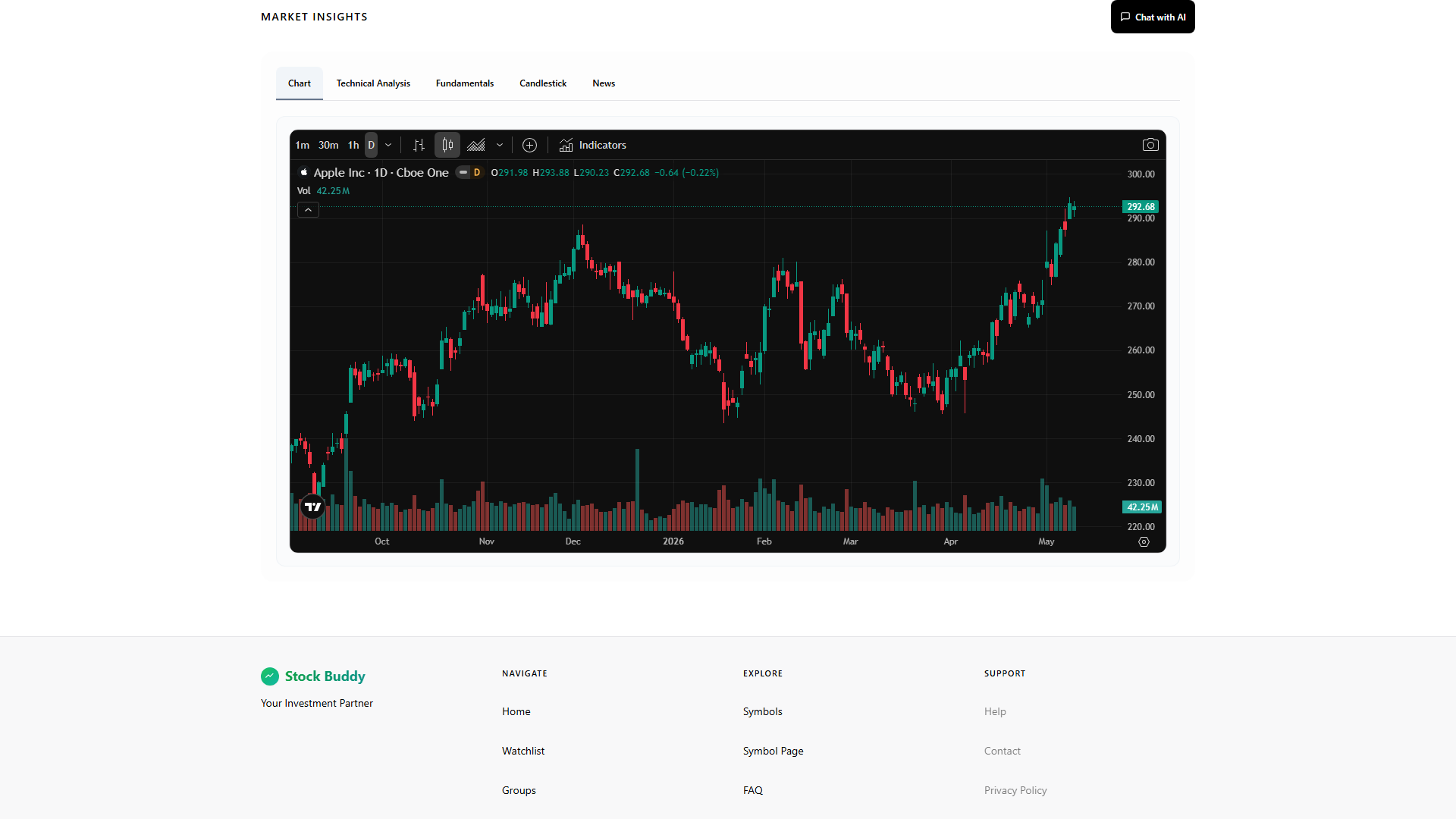Select the Area chart style icon
The image size is (1456, 819).
476,145
